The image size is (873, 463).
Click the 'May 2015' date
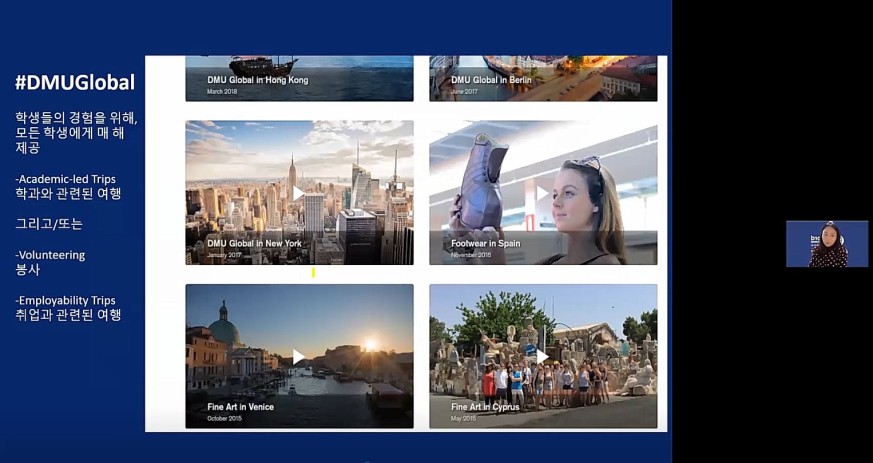click(x=464, y=418)
